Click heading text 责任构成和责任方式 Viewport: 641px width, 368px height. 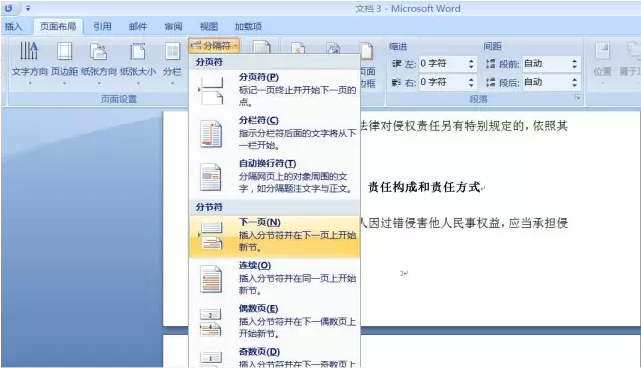tap(424, 187)
